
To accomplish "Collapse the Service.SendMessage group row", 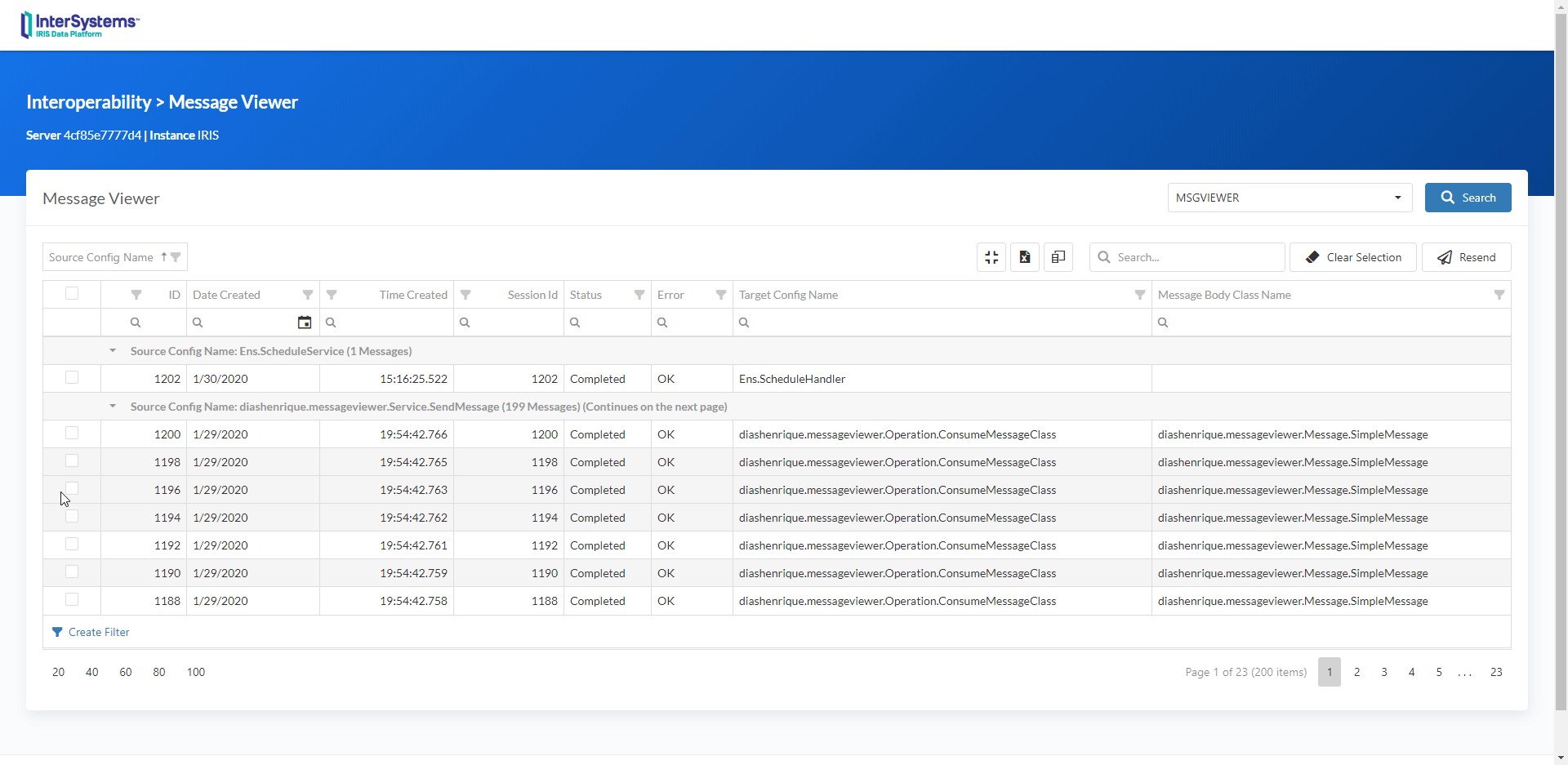I will coord(113,407).
